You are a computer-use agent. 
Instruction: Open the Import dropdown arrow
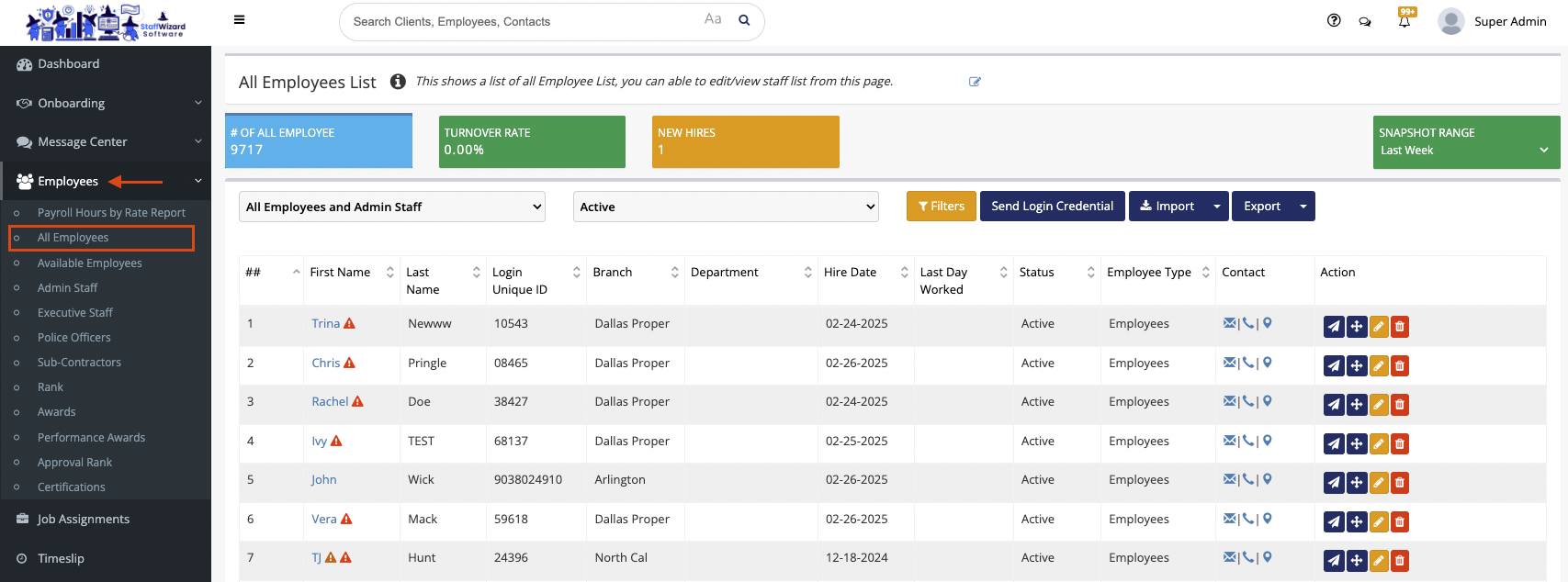(x=1217, y=207)
